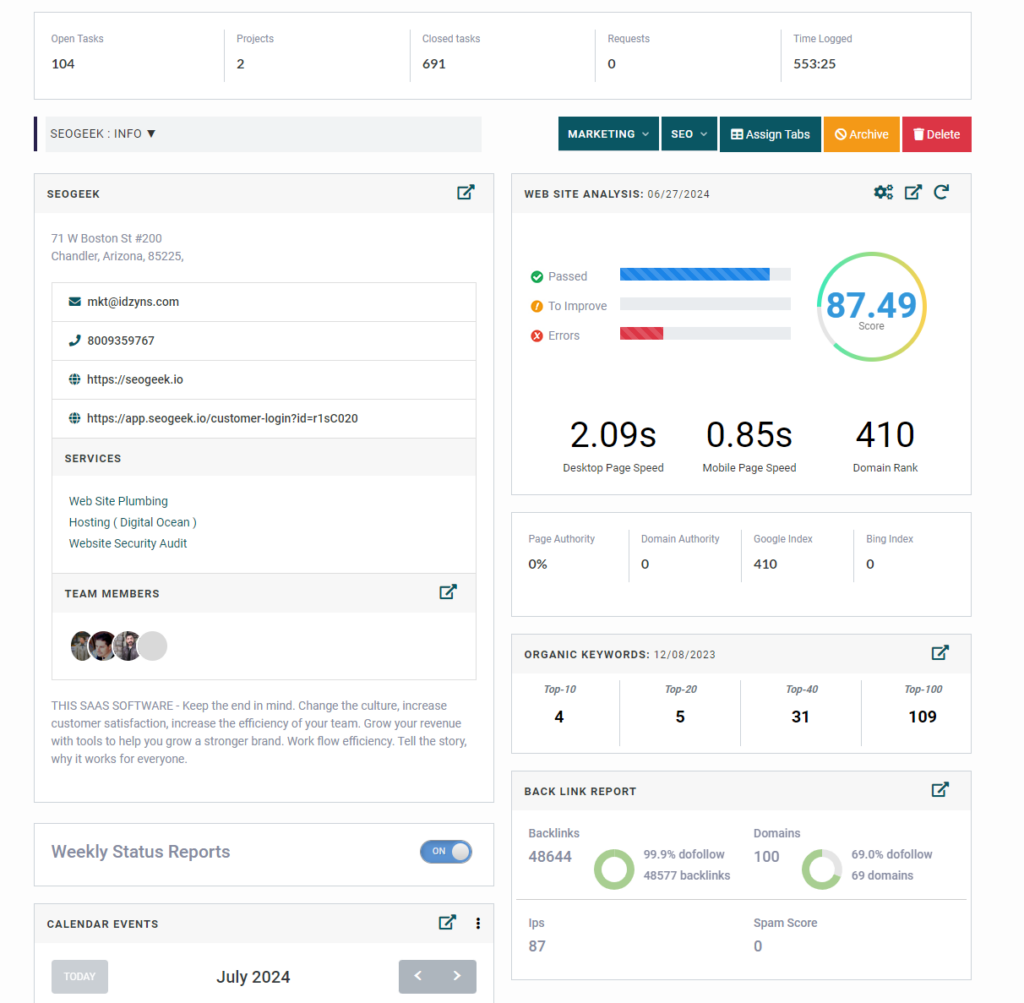Open the Hosting ( Digital Ocean ) link
This screenshot has width=1024, height=1003.
coord(133,522)
